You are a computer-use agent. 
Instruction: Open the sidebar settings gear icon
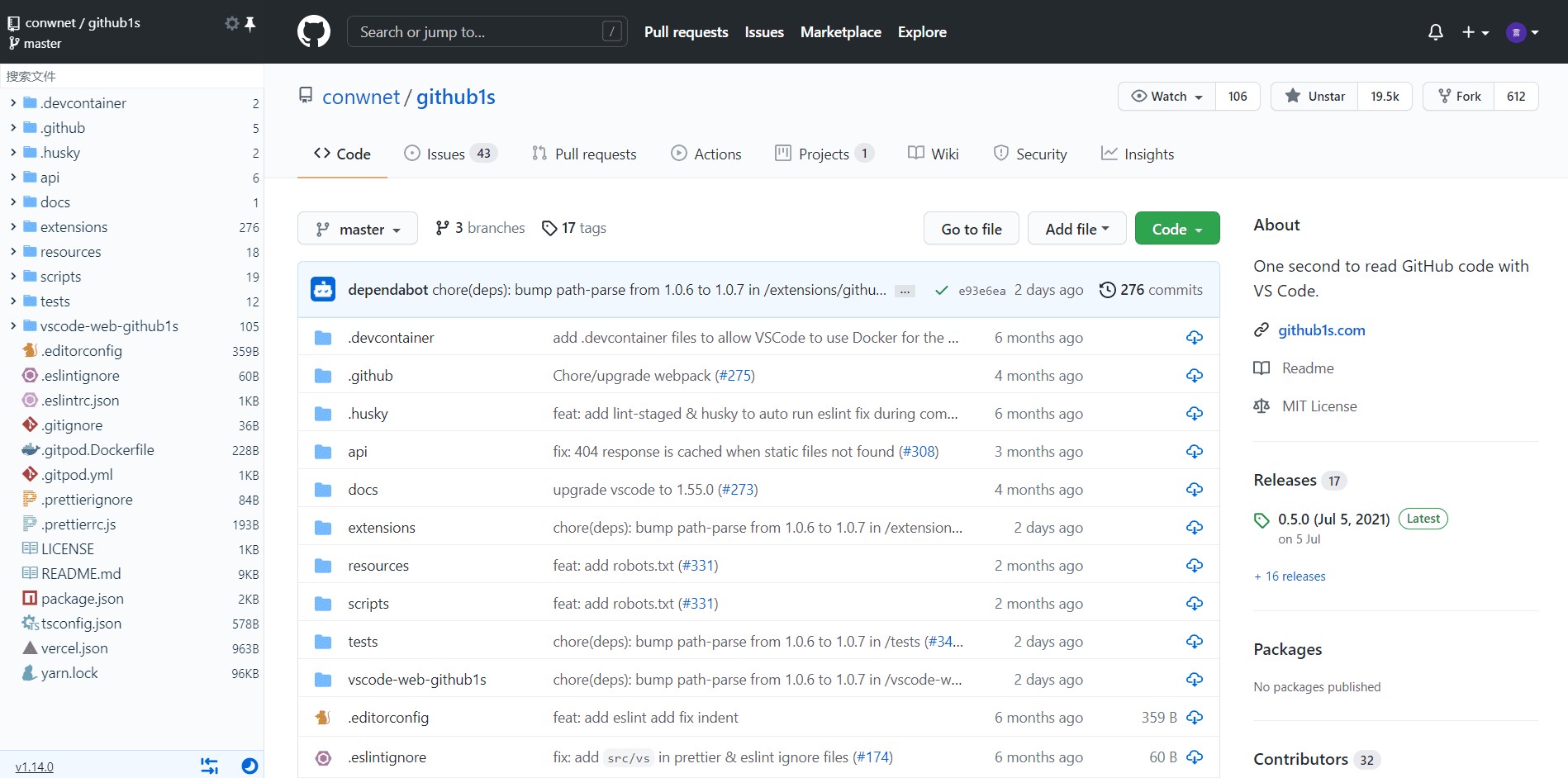231,23
